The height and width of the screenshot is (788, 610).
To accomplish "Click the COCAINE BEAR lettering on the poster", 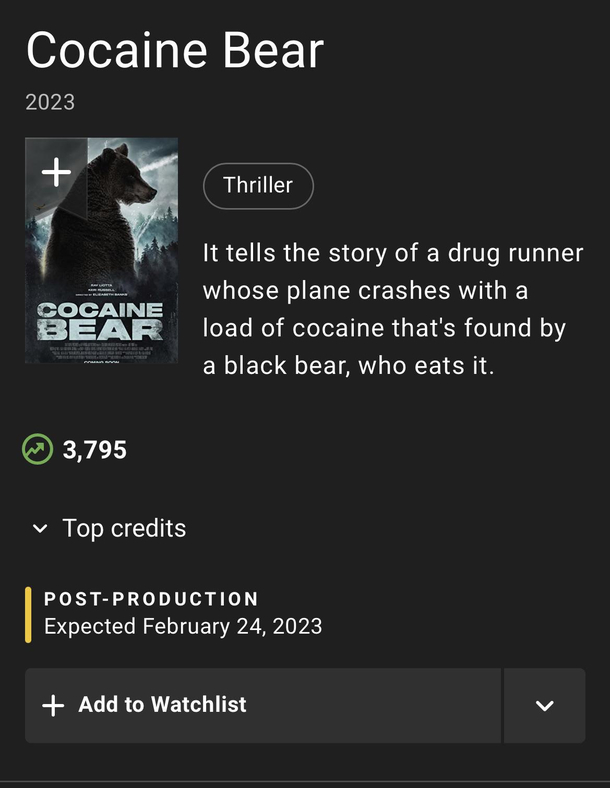I will pos(100,321).
